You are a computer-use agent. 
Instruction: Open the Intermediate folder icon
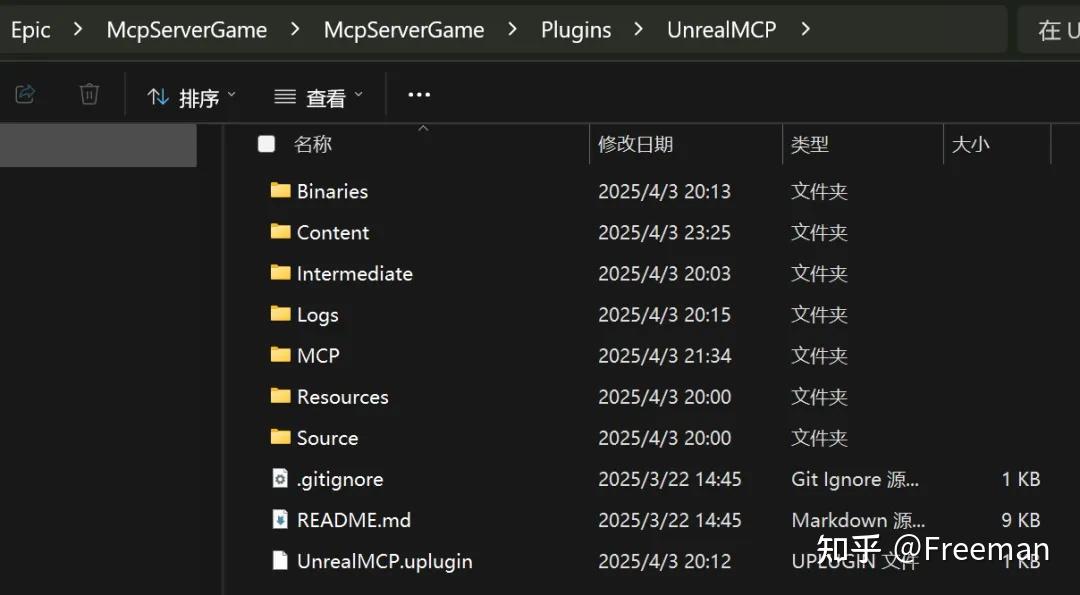click(x=279, y=273)
